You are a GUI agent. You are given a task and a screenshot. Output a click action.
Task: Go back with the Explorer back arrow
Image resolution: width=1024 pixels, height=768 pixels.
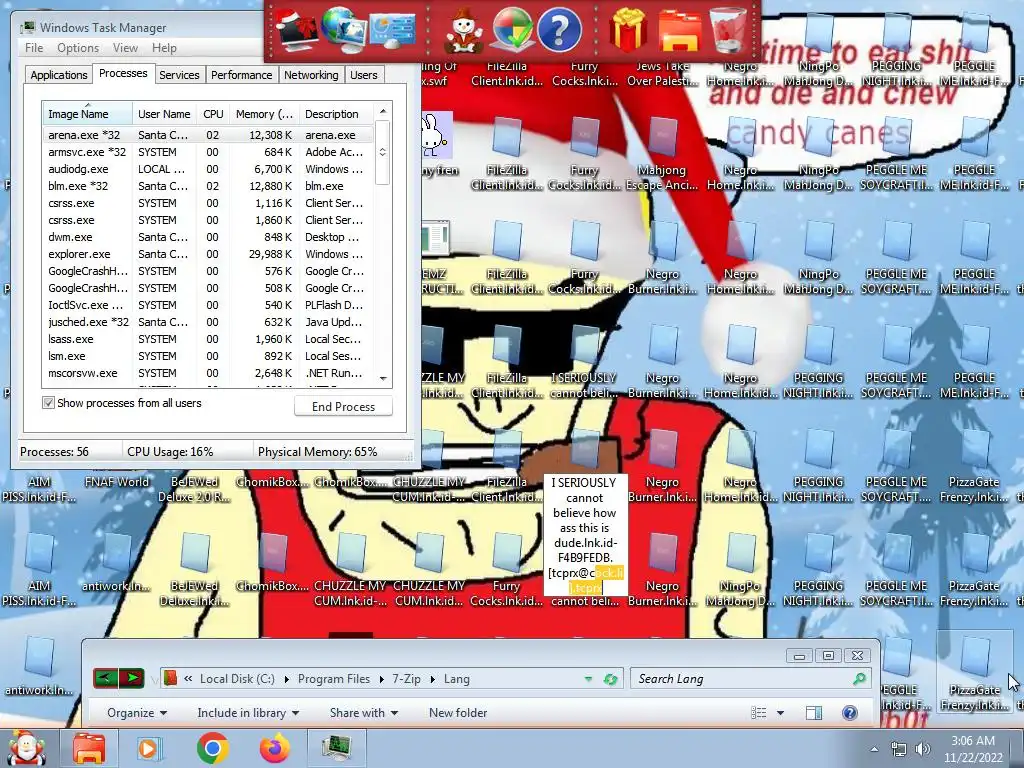click(105, 679)
